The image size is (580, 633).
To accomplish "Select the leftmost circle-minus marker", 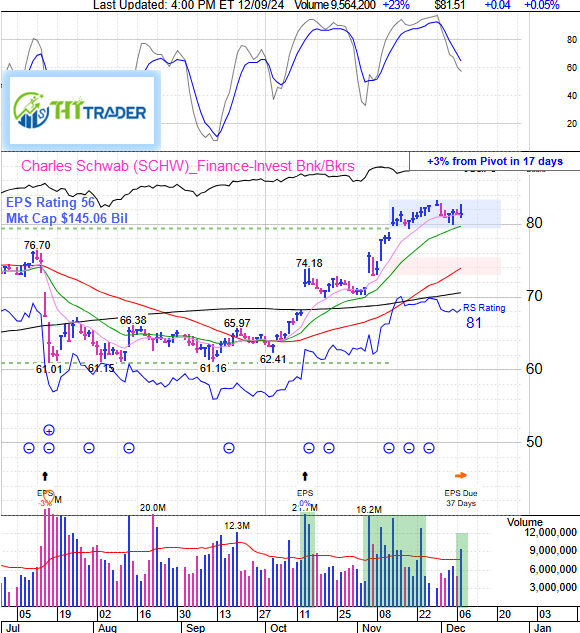I will point(29,448).
